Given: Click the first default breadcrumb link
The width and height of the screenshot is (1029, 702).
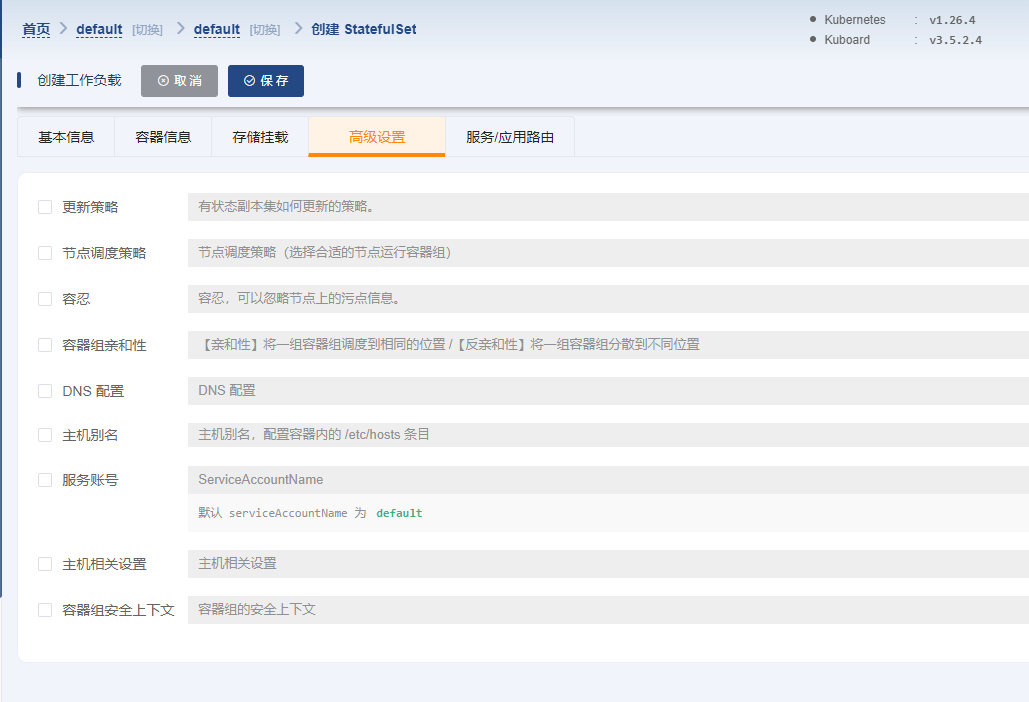Looking at the screenshot, I should 99,29.
